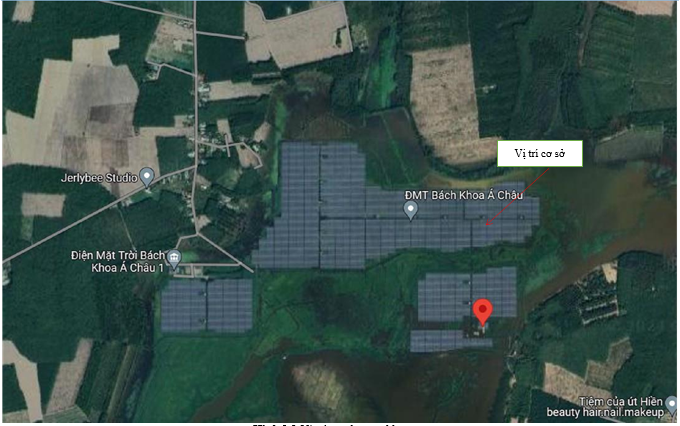Click the Tiệm của út Hiền pin

coord(672,404)
